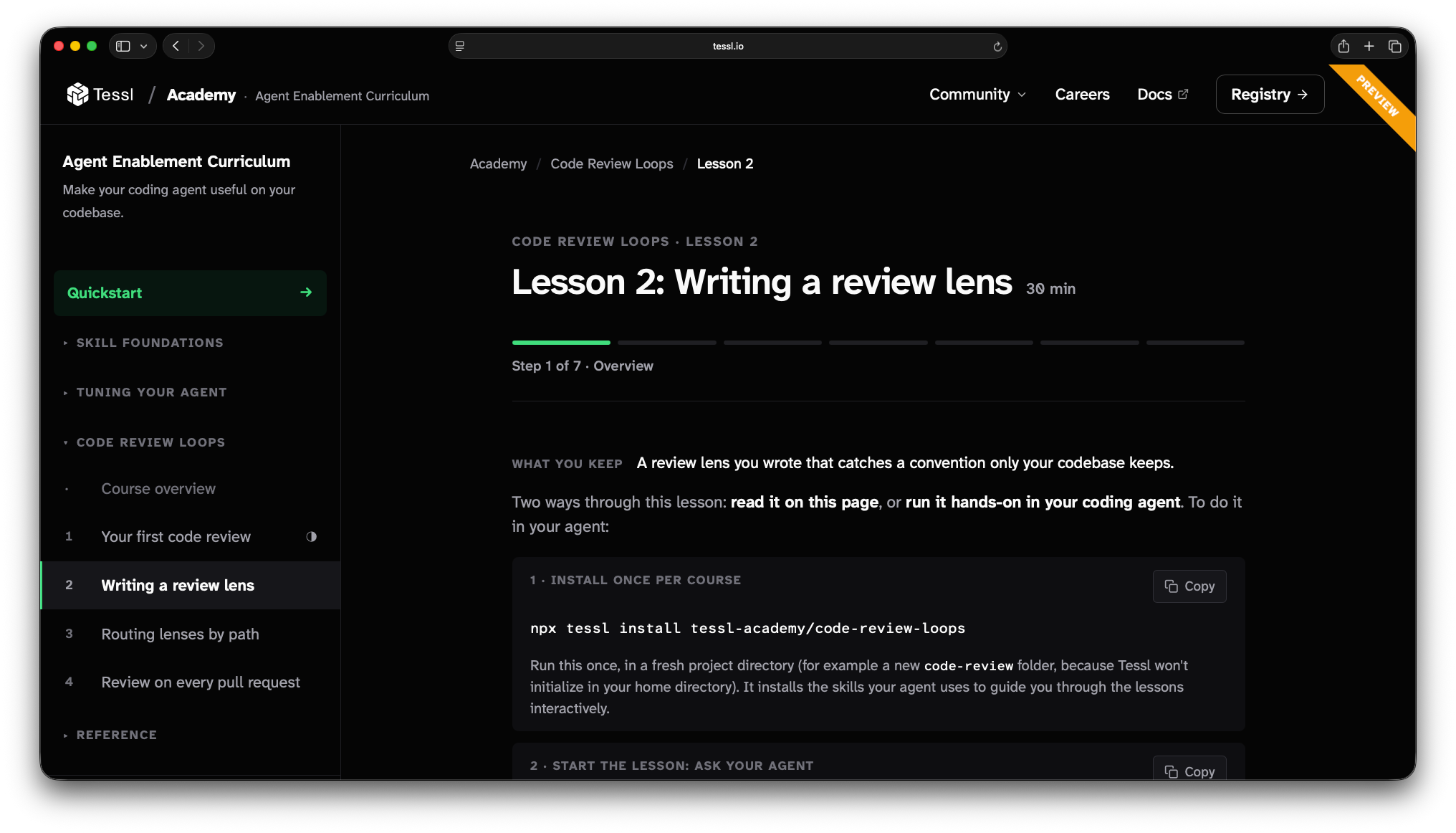Click the copy icon in the install command box
This screenshot has height=833, width=1456.
(1171, 586)
